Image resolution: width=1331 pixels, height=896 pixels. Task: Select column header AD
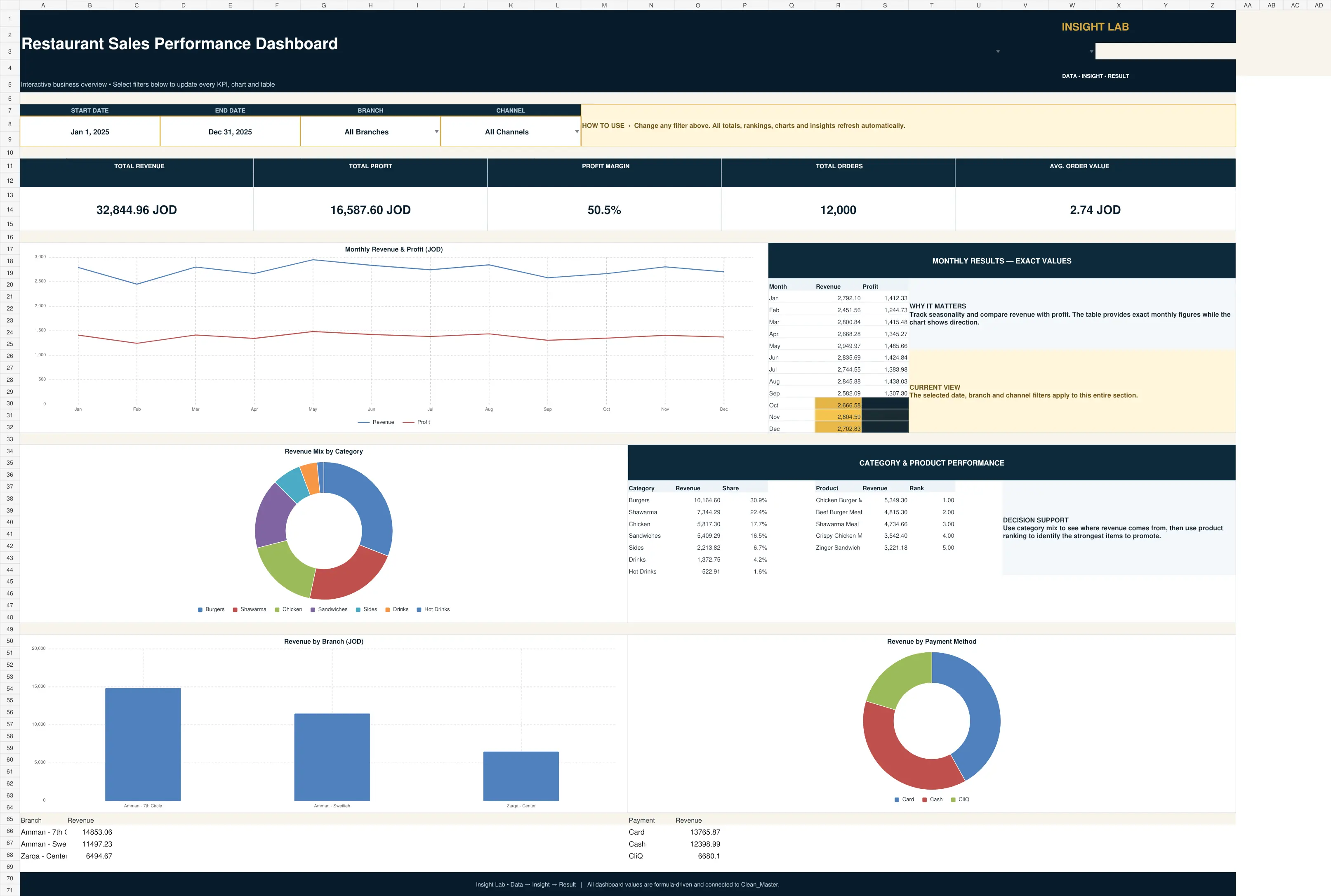(x=1319, y=5)
